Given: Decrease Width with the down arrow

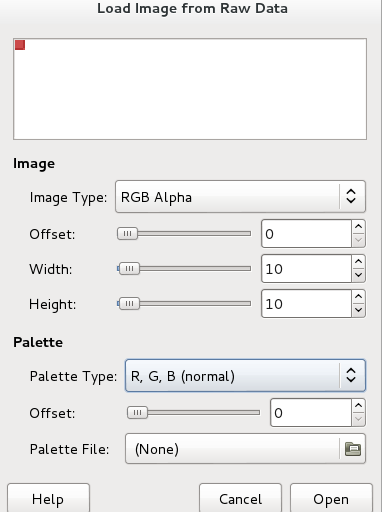Looking at the screenshot, I should point(358,275).
